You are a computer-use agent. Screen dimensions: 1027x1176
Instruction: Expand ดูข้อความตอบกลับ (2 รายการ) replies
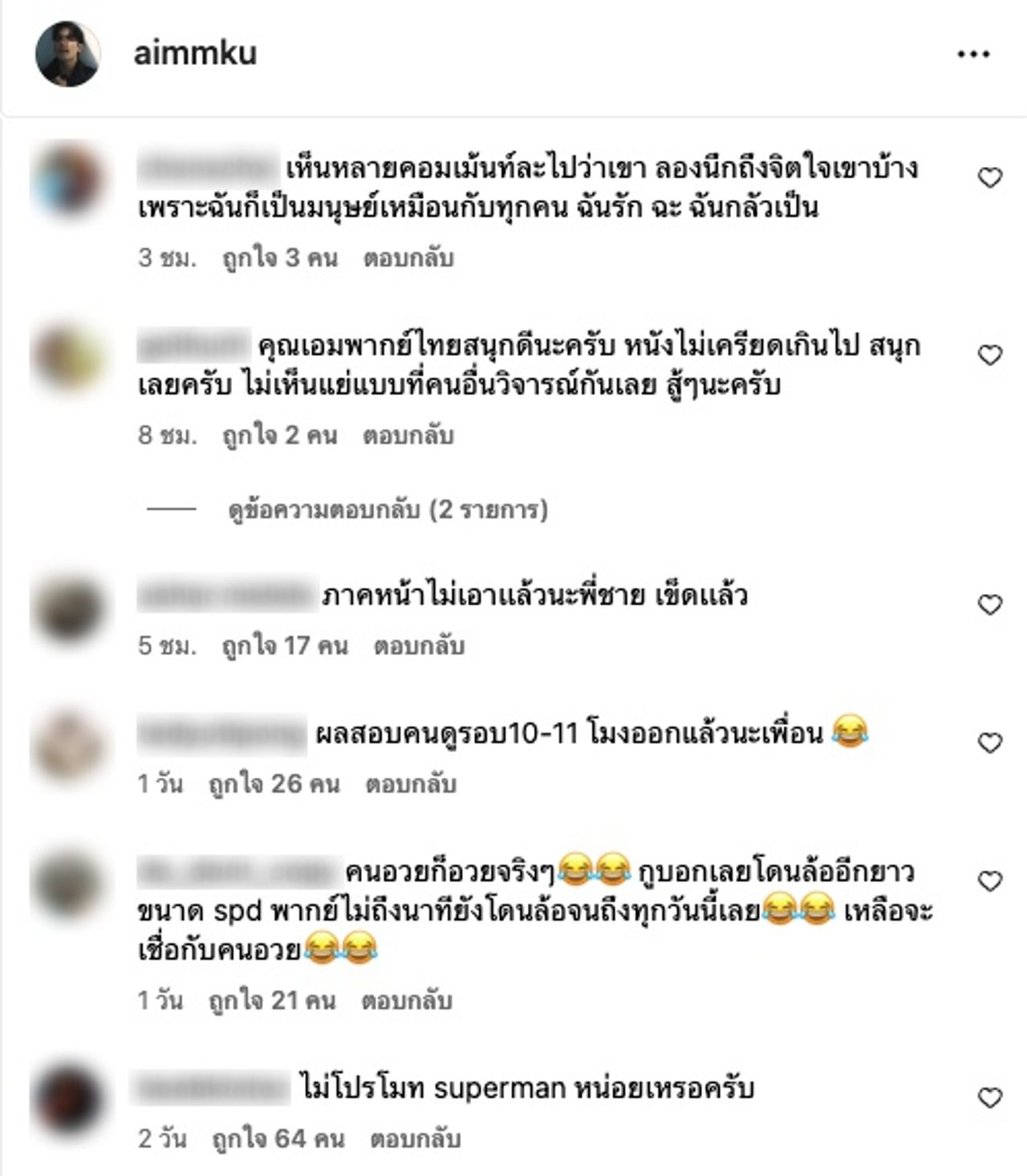click(x=388, y=510)
